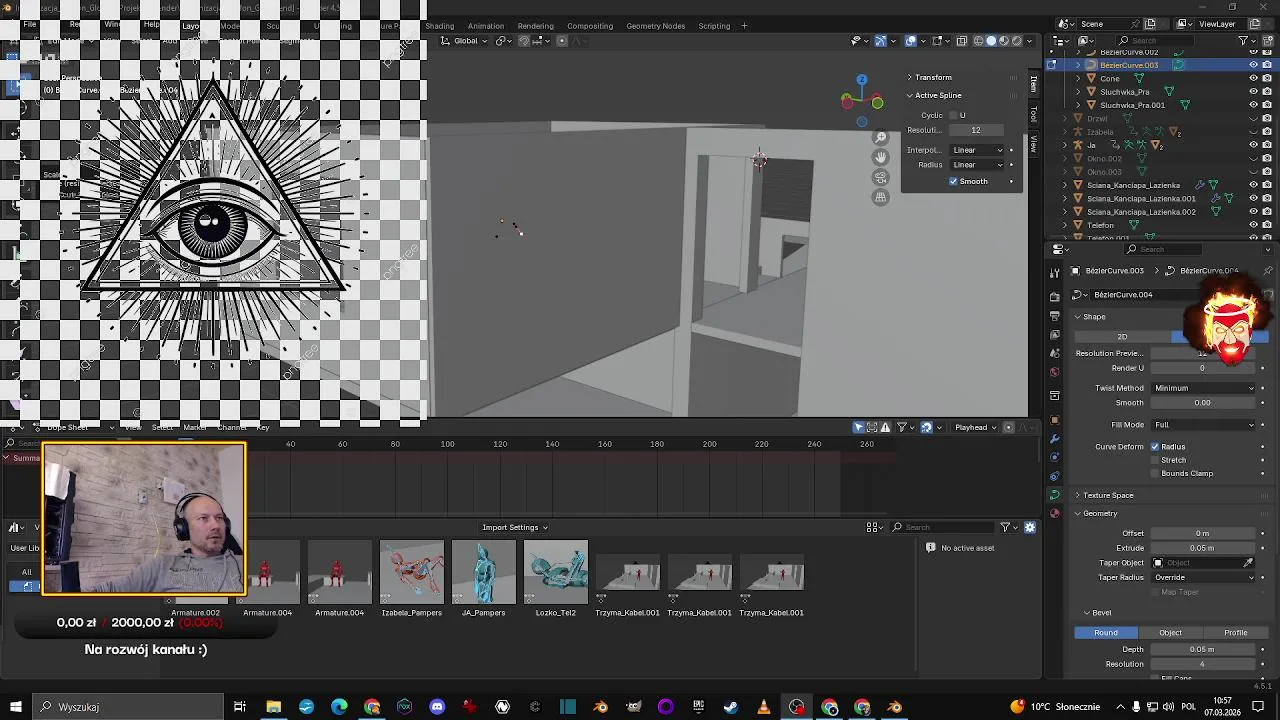This screenshot has height=720, width=1280.
Task: Add new collection icon in outliner
Action: 1268,41
